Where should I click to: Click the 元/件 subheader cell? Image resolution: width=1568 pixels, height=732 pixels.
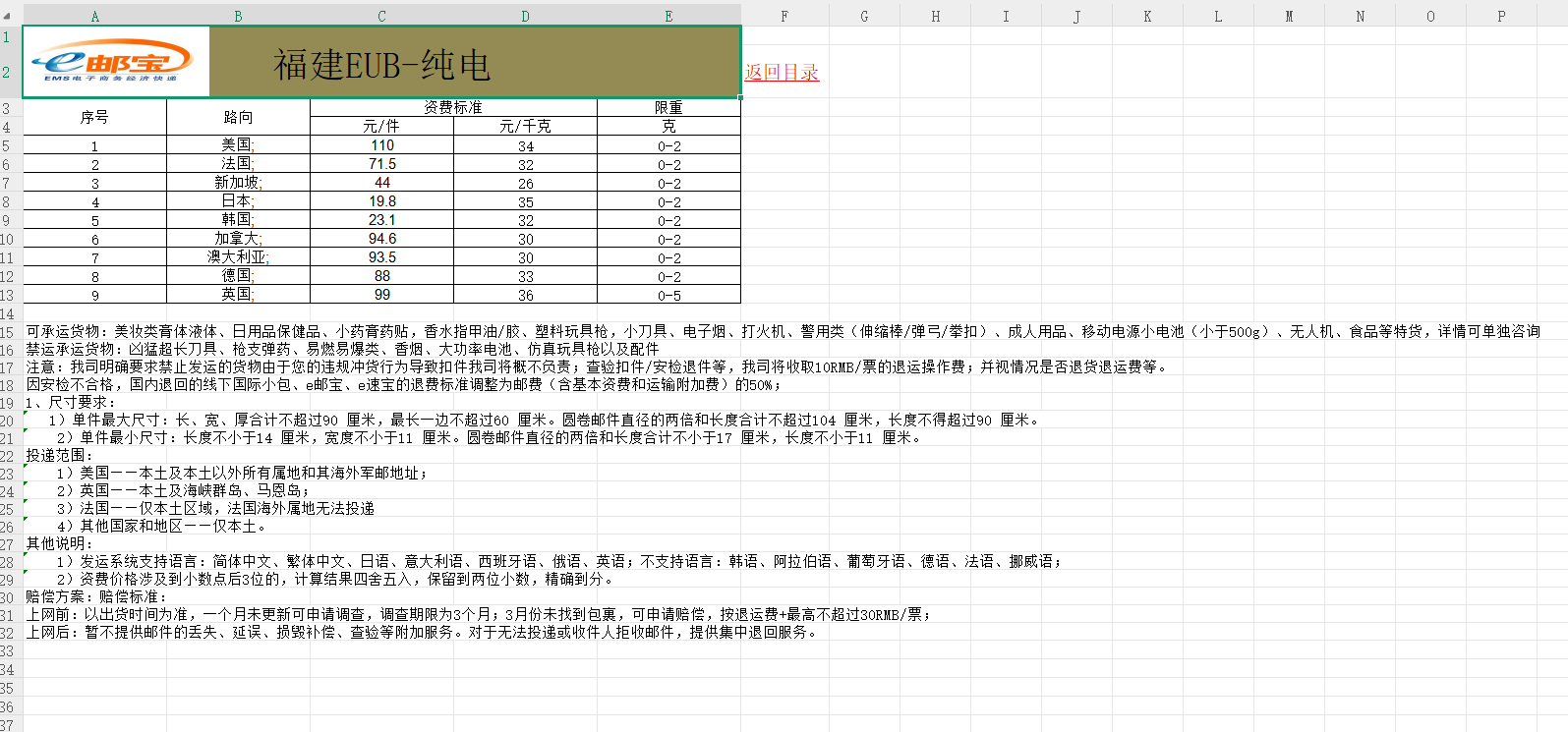coord(381,126)
